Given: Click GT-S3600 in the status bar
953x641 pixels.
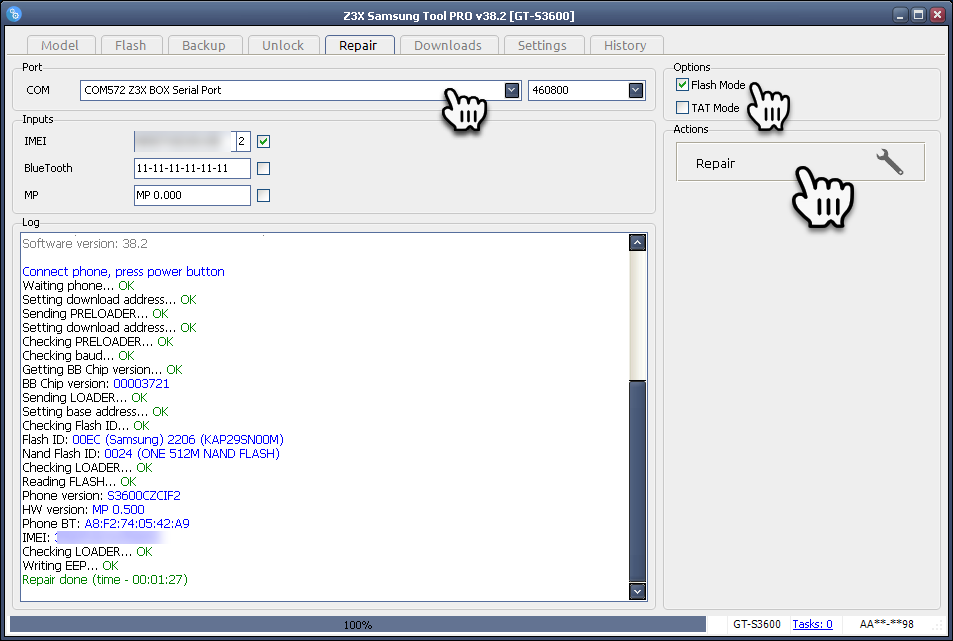Looking at the screenshot, I should (757, 624).
